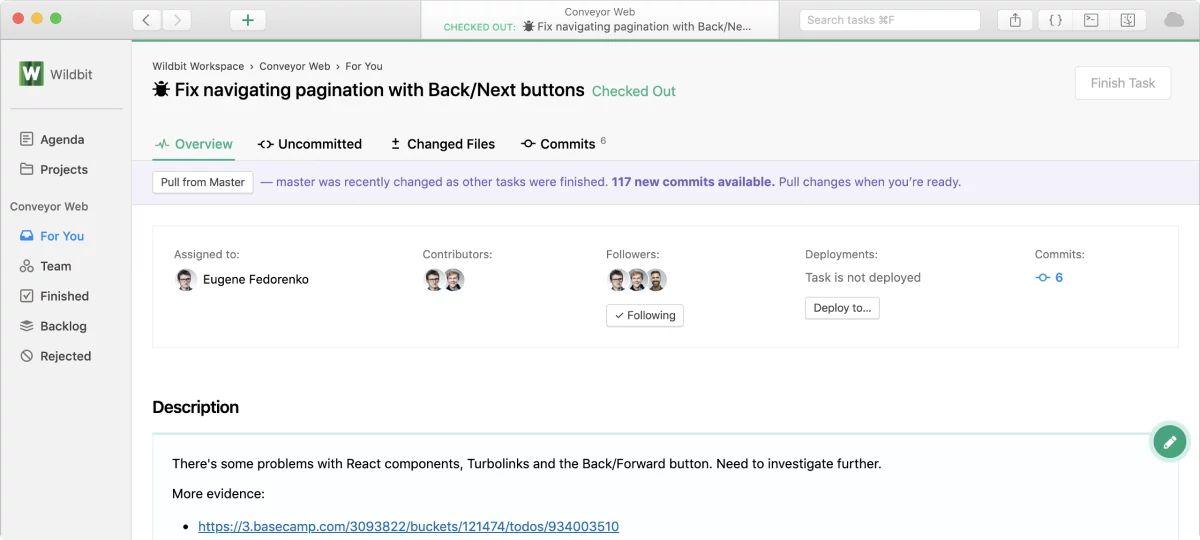Click the '117 new commits available.' text
The image size is (1200, 540).
[x=693, y=182]
